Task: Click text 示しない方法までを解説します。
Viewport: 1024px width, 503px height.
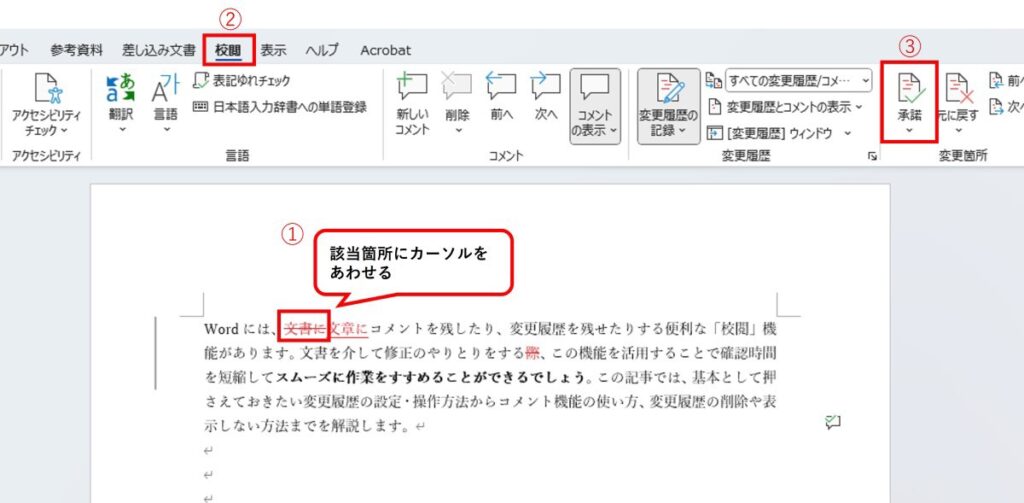Action: [307, 426]
